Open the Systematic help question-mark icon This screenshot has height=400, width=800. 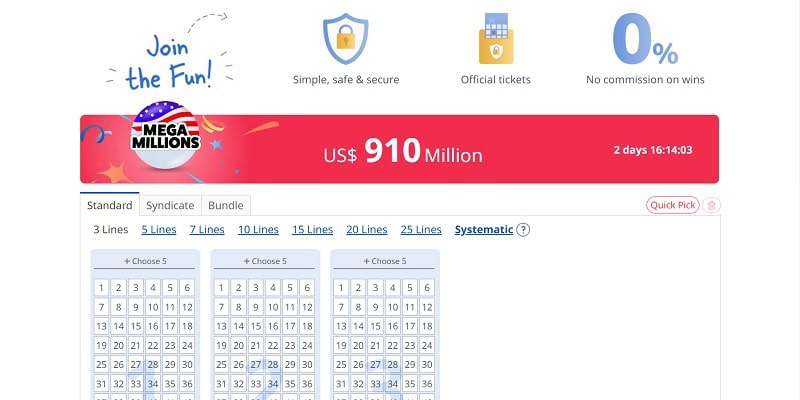523,230
